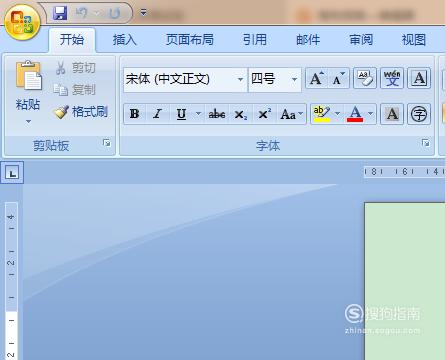Image resolution: width=445 pixels, height=360 pixels.
Task: Click the vertical ruler
Action: pos(11,281)
